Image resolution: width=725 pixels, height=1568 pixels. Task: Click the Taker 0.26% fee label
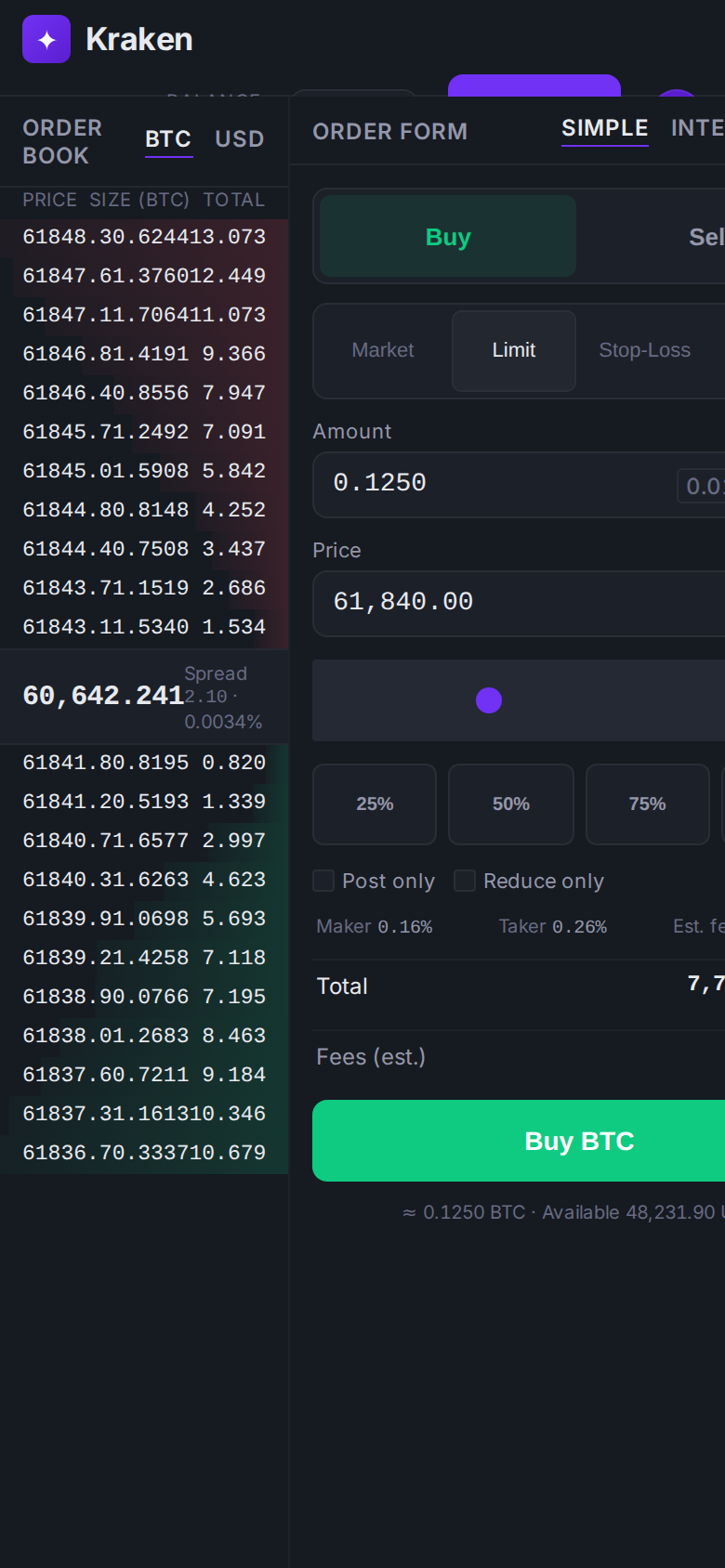553,926
